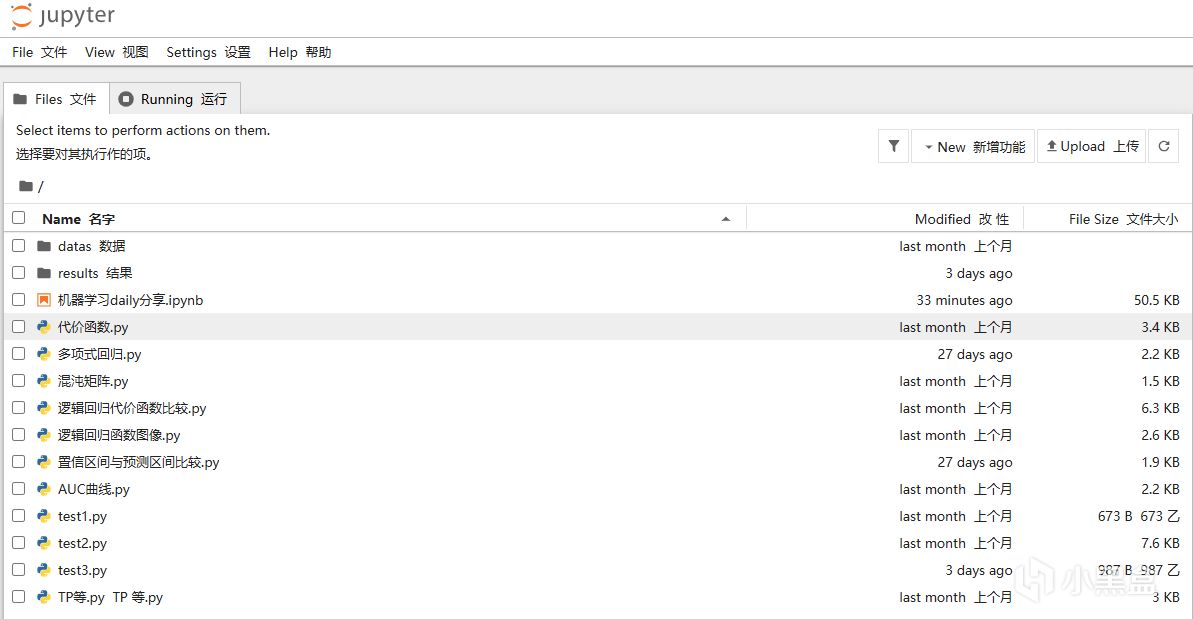1193x619 pixels.
Task: Sort by File Size column header
Action: click(x=1122, y=219)
